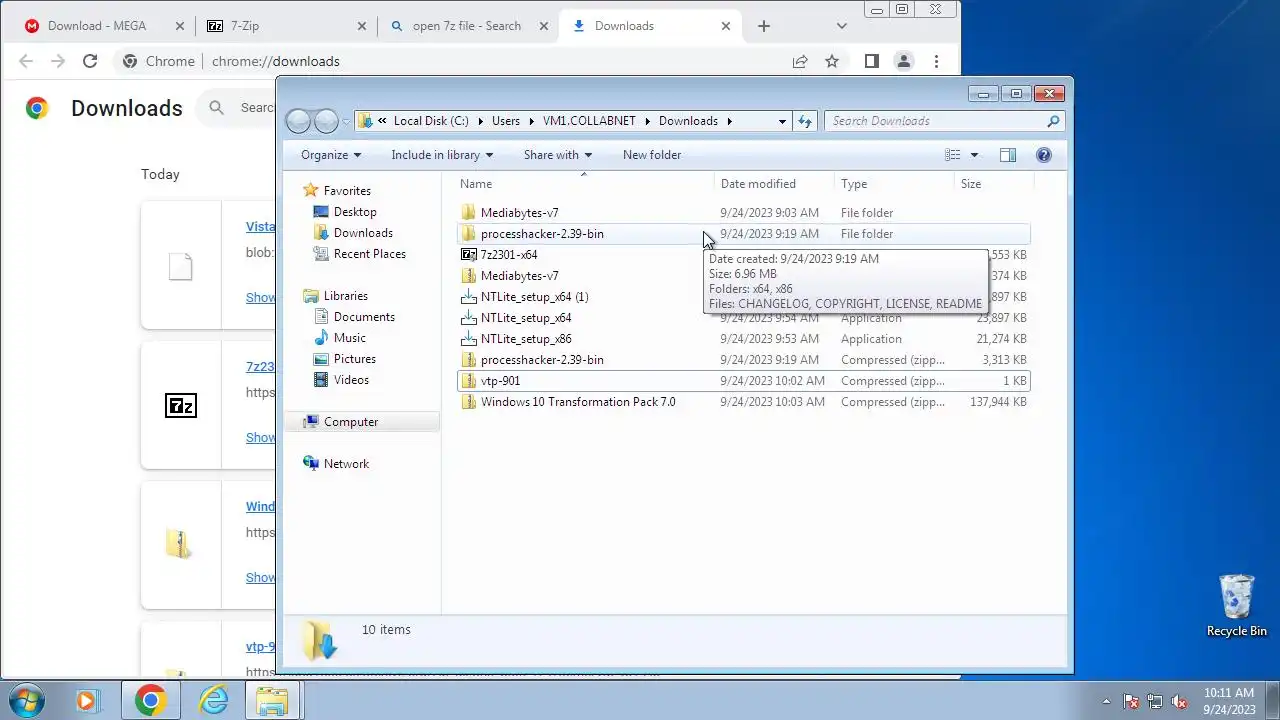1280x720 pixels.
Task: Select the zipped processhacker-2.39-bin icon
Action: click(468, 360)
